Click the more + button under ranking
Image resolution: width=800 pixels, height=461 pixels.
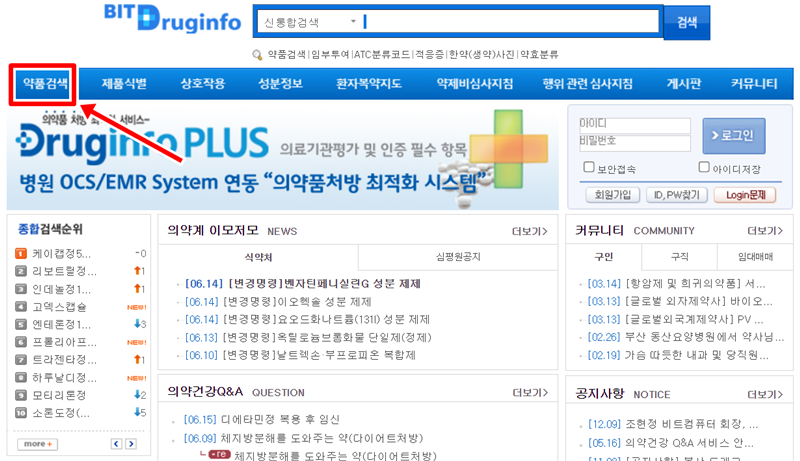(37, 444)
